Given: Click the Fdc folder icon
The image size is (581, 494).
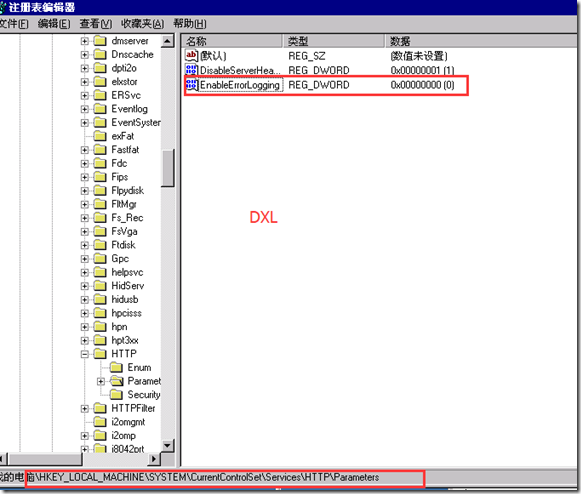Looking at the screenshot, I should pos(100,163).
